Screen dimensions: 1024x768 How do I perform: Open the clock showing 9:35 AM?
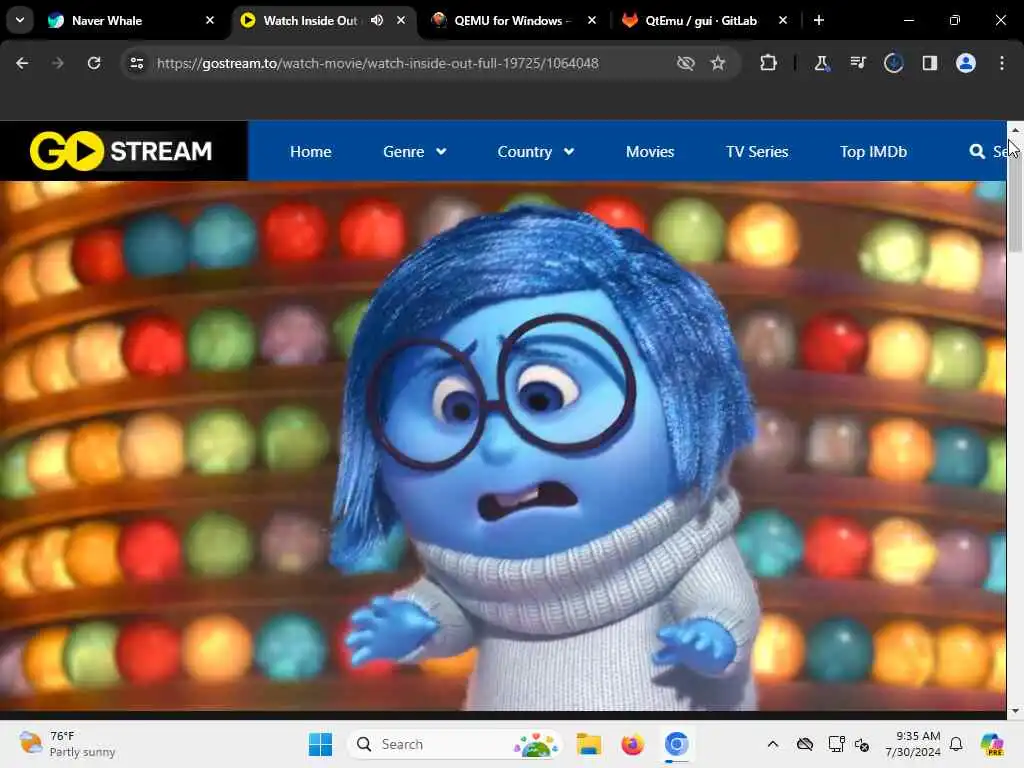tap(912, 744)
